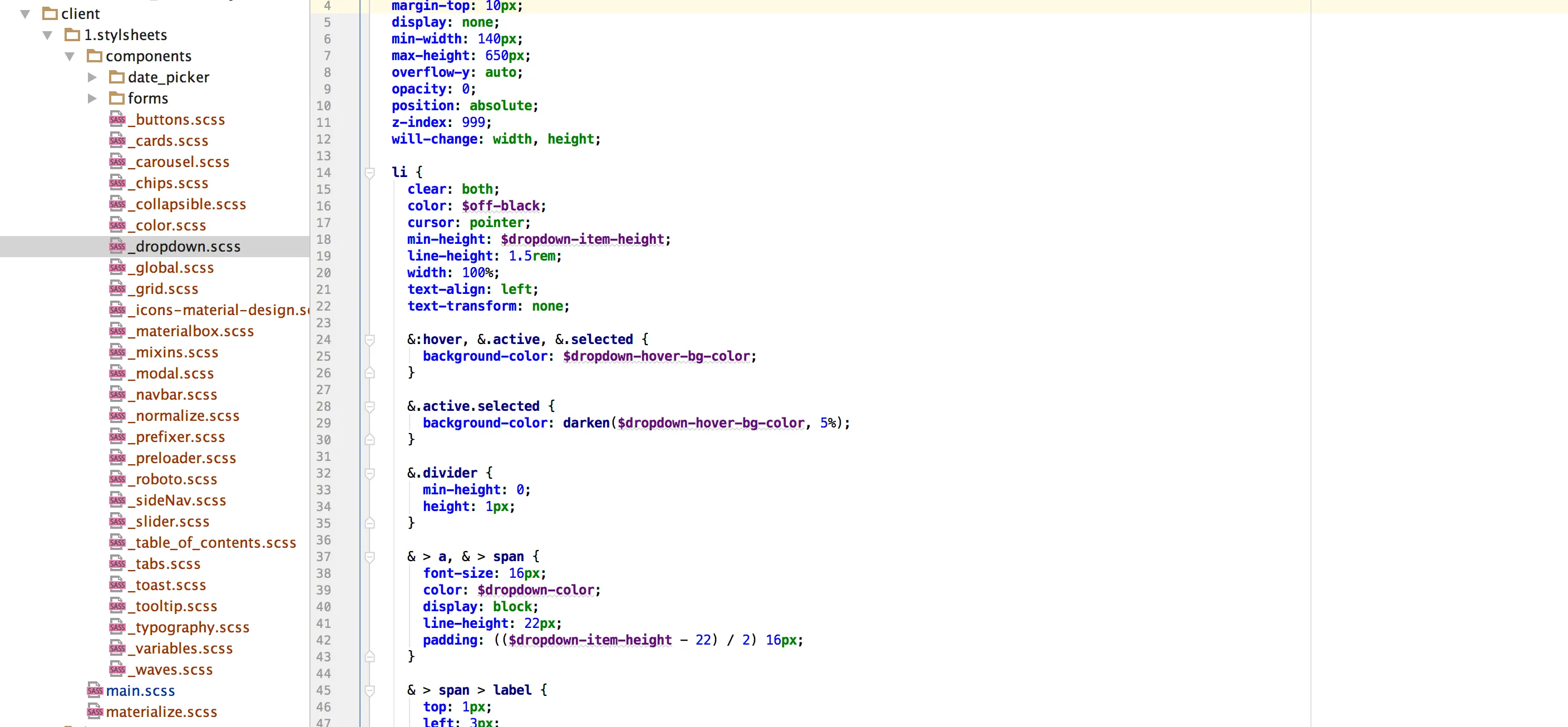The width and height of the screenshot is (1568, 727).
Task: Click the SASS icon next to materialize.scss
Action: coord(95,711)
